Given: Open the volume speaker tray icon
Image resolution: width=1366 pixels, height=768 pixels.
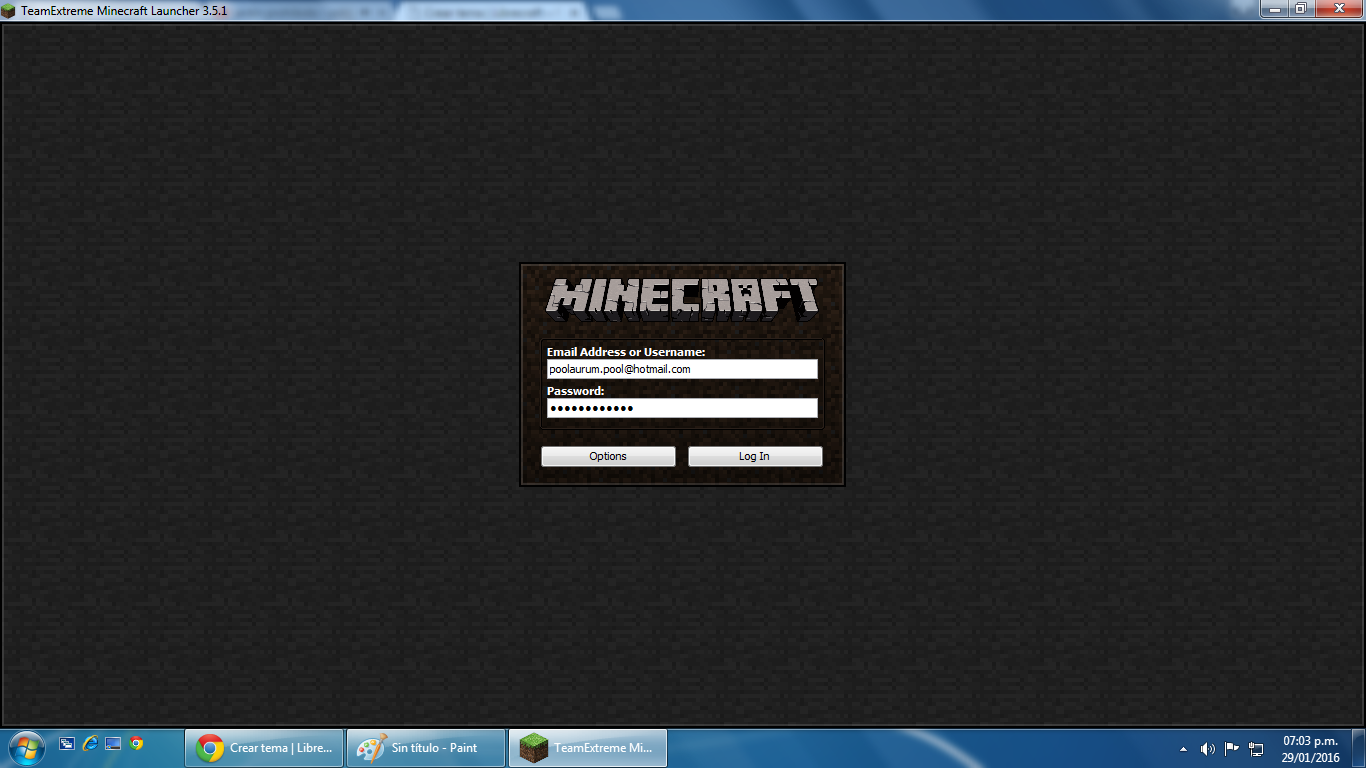Looking at the screenshot, I should 1208,748.
